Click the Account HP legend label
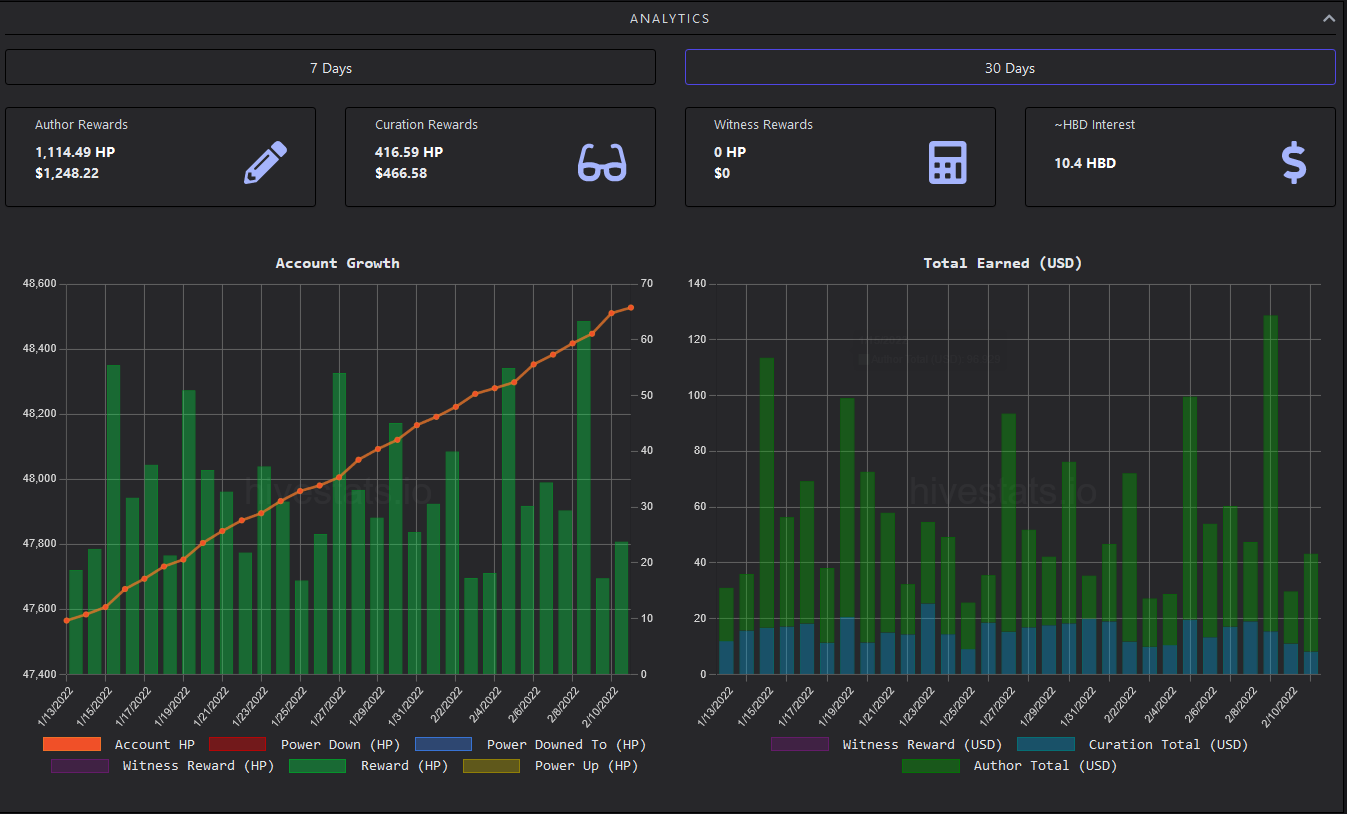Viewport: 1347px width, 814px height. [155, 744]
